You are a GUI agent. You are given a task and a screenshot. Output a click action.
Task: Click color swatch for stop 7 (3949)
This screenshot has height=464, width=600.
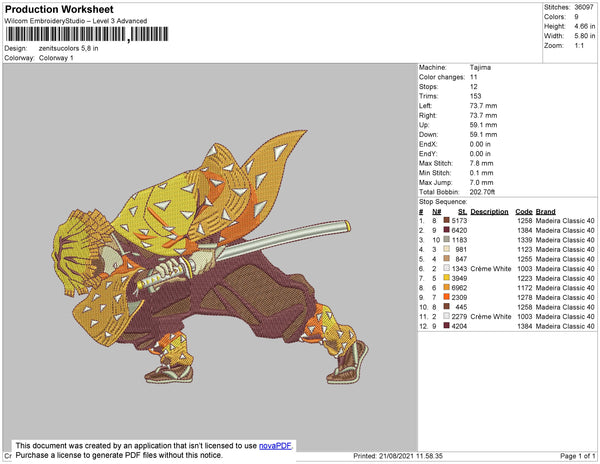[x=446, y=278]
